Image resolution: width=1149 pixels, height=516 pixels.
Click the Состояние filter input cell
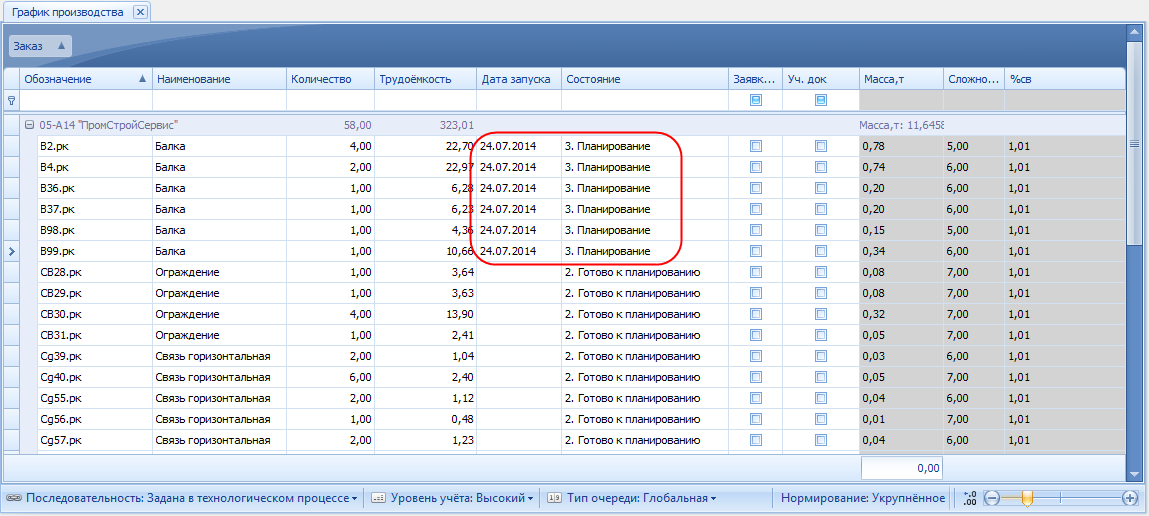point(645,100)
